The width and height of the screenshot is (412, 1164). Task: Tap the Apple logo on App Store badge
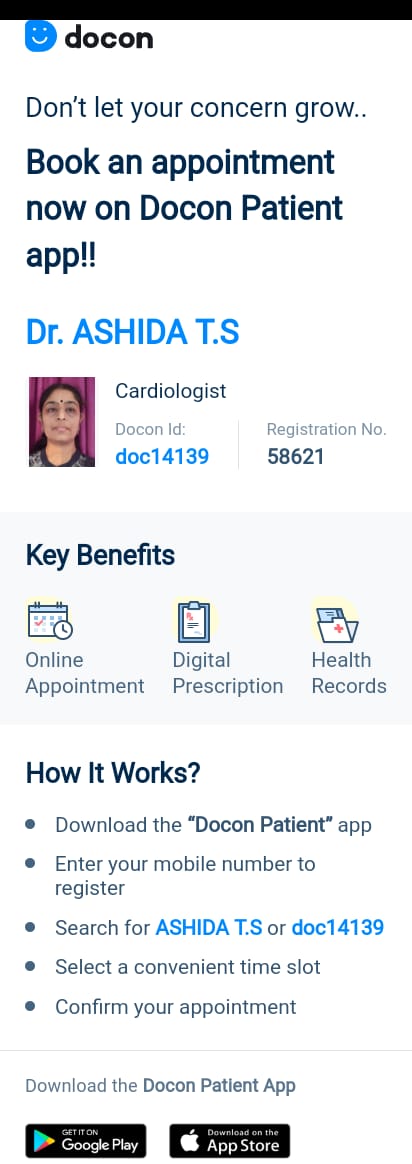point(190,1141)
